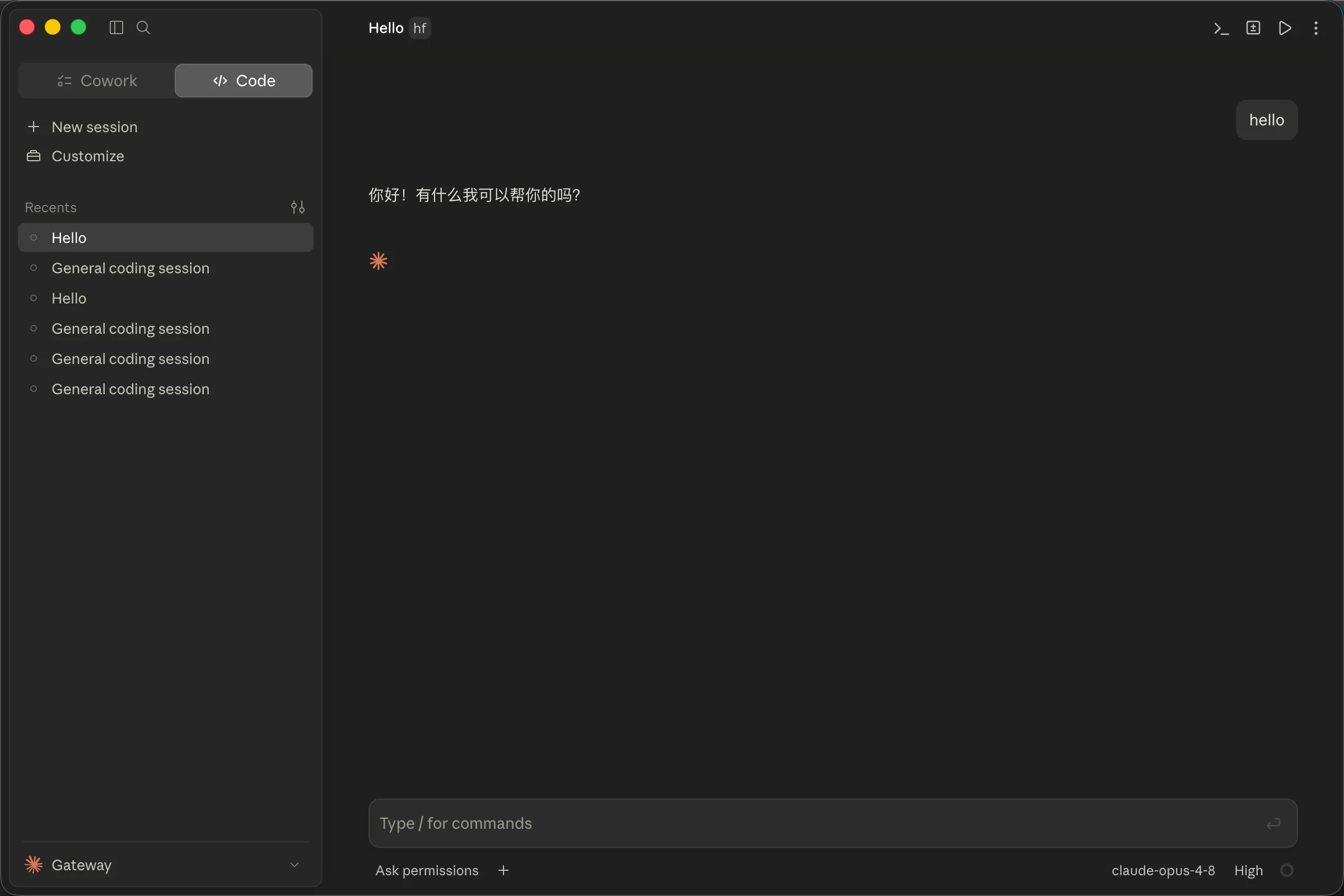Click the circle status indicator near High
The height and width of the screenshot is (896, 1344).
point(1287,870)
